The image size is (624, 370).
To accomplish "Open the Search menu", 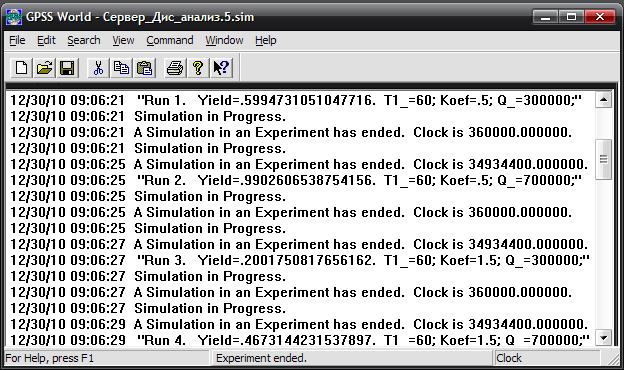I will tap(84, 40).
